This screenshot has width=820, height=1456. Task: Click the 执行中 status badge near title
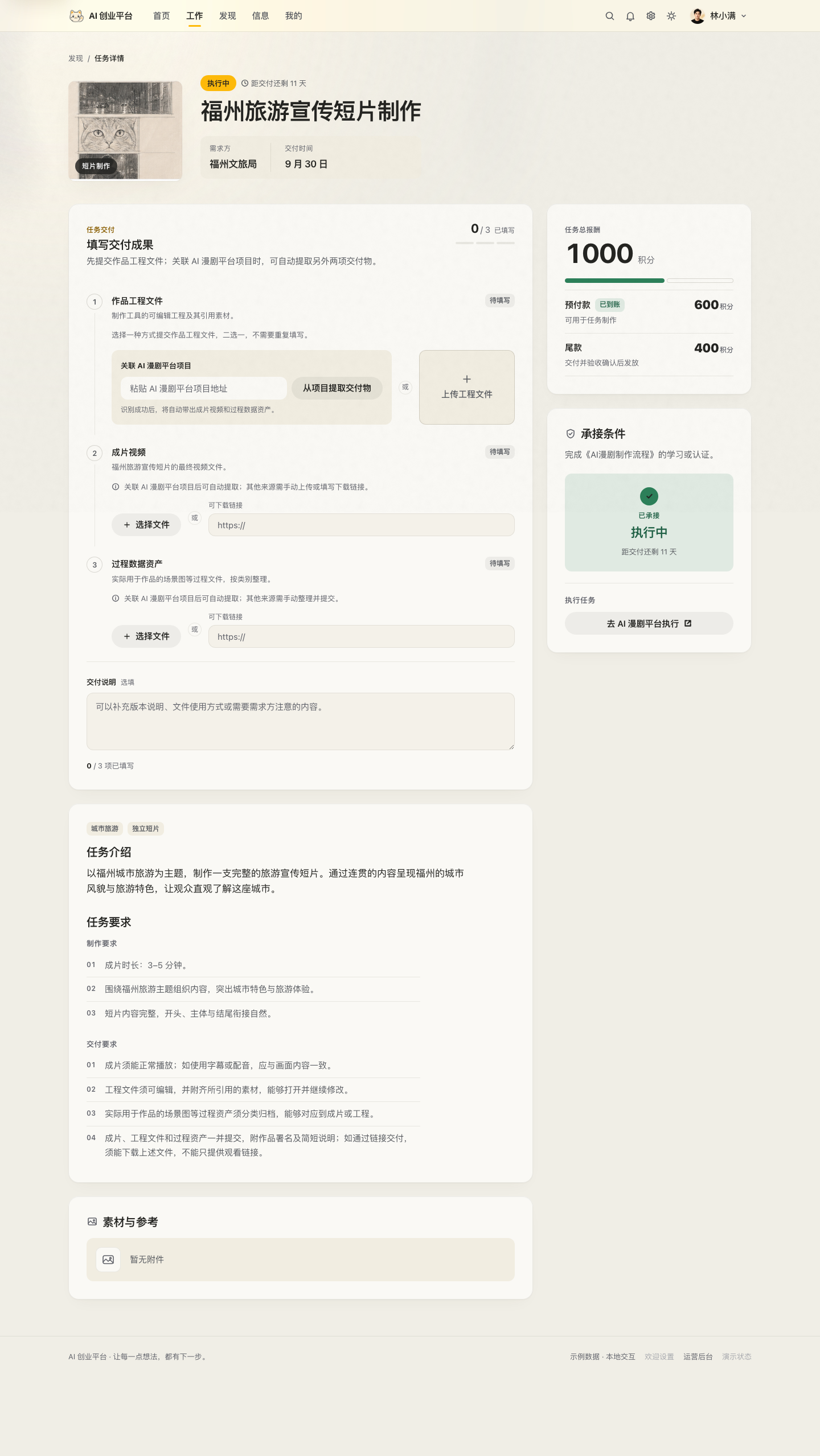pos(218,83)
